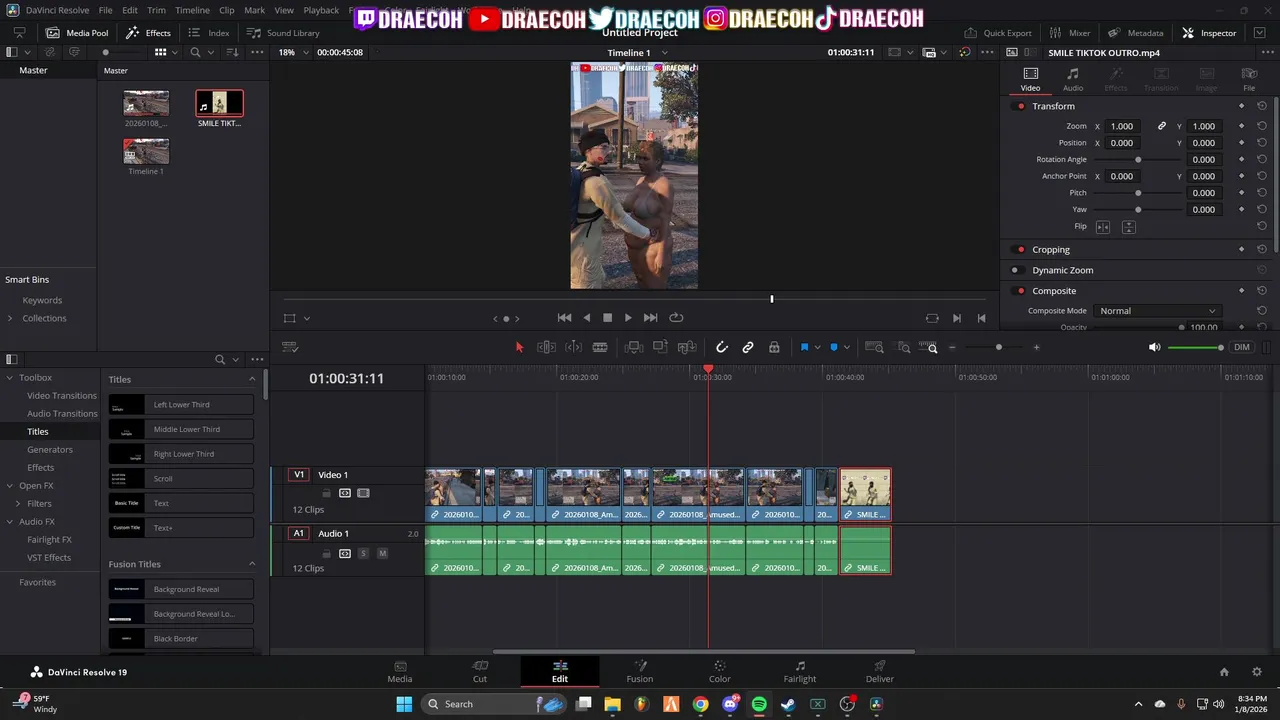Select the arrow Selection Mode tool

click(519, 347)
